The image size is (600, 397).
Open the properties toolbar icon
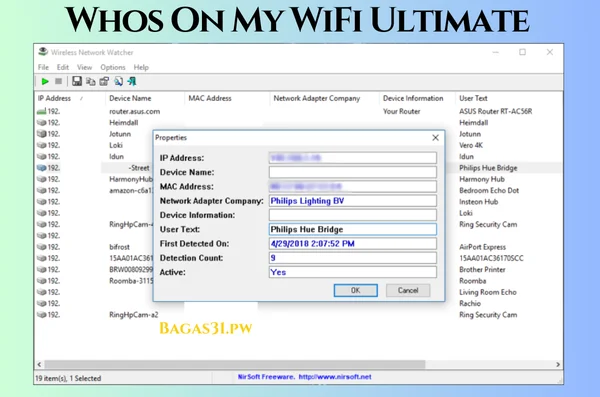(104, 81)
